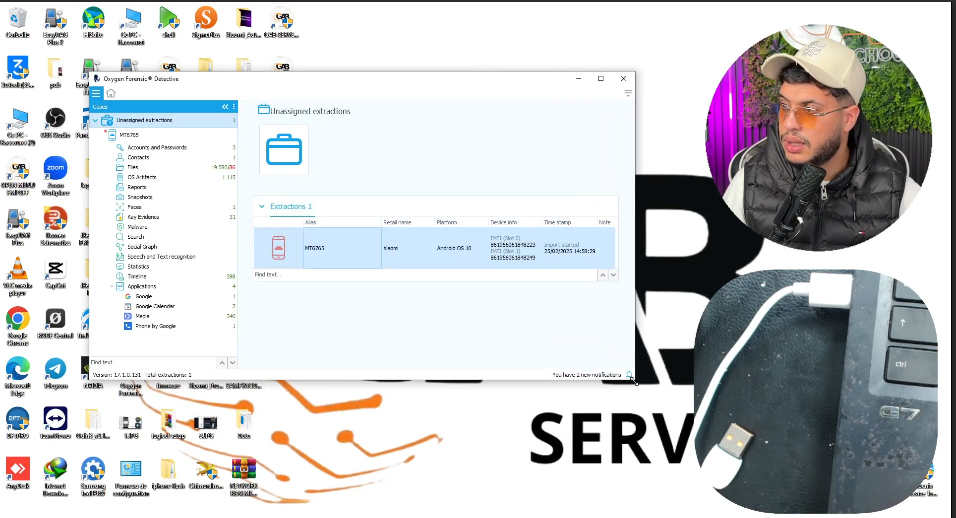Open the Files section
Screen dimensions: 956x518
pyautogui.click(x=132, y=167)
